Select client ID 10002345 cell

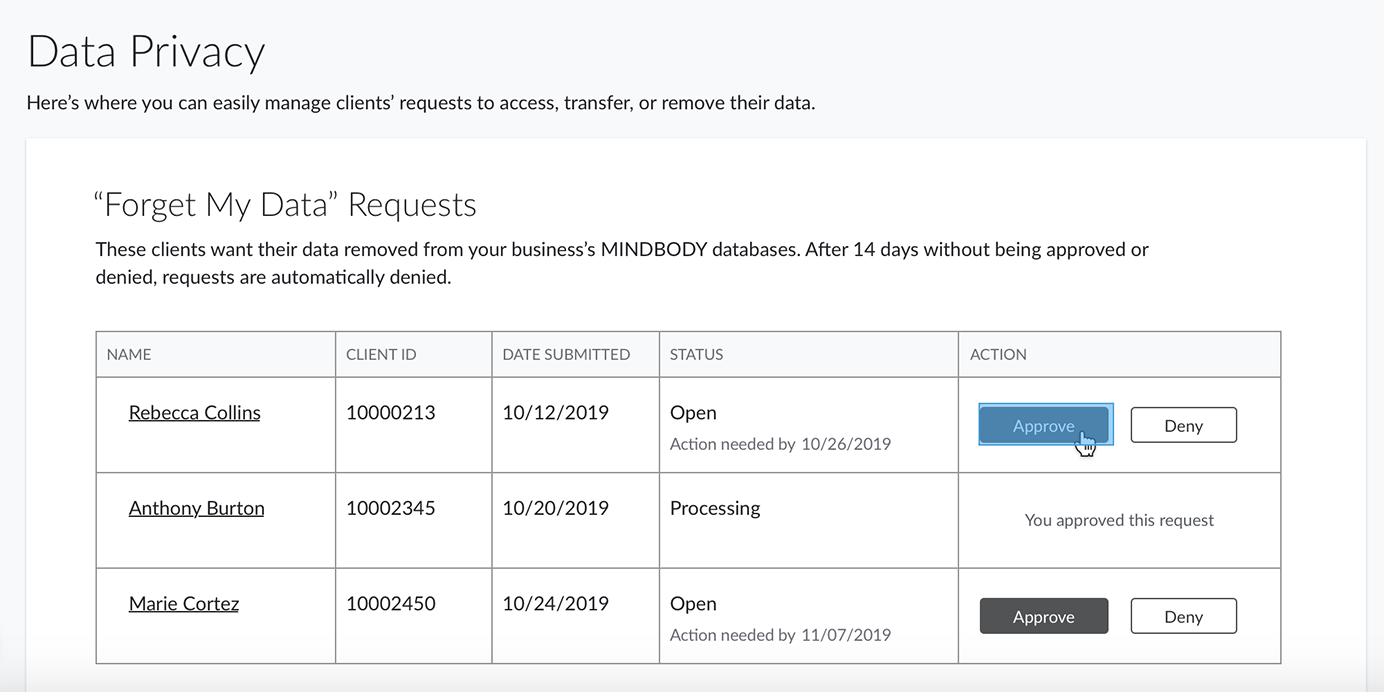390,508
